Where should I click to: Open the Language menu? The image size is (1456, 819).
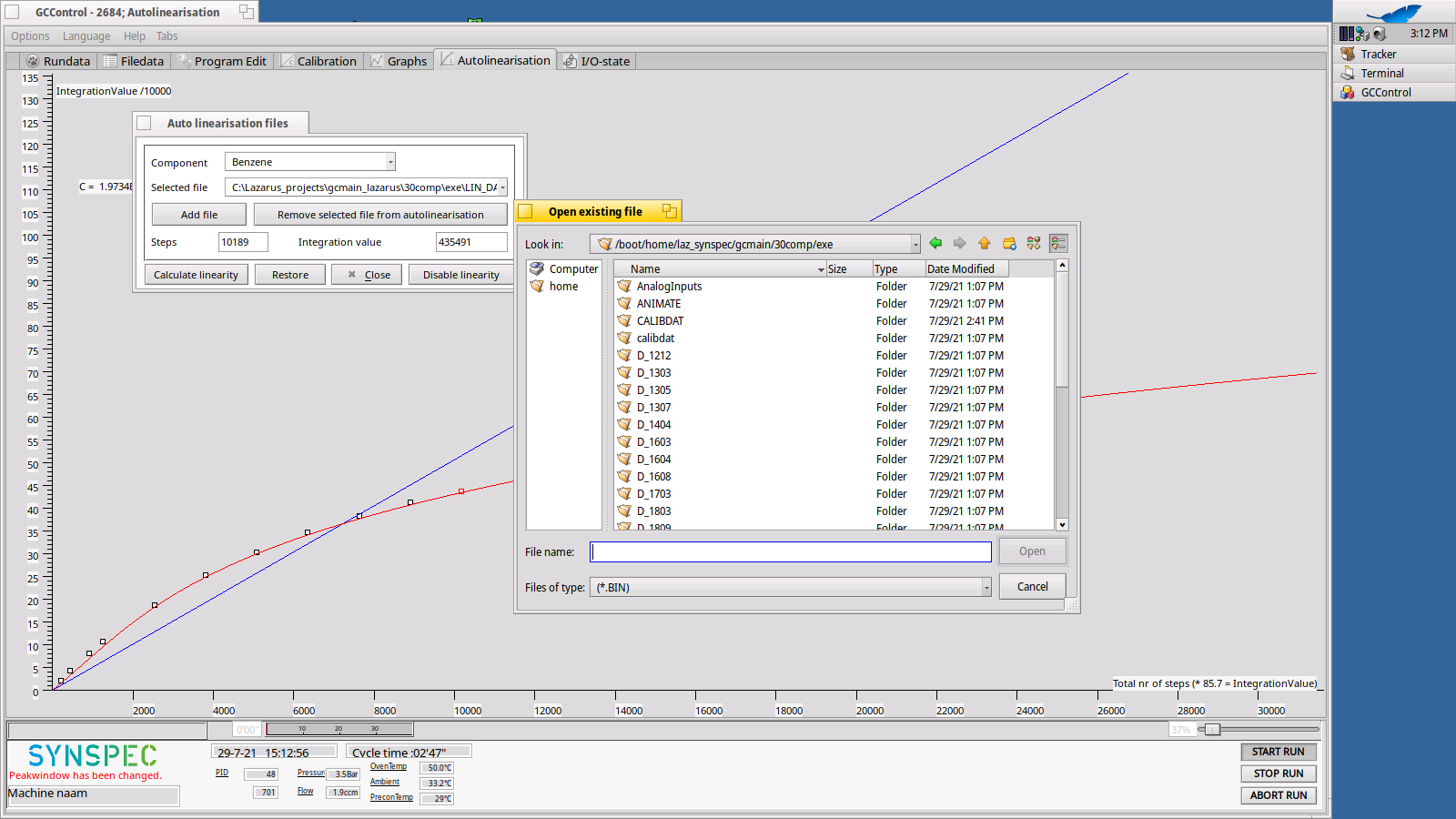pyautogui.click(x=86, y=36)
